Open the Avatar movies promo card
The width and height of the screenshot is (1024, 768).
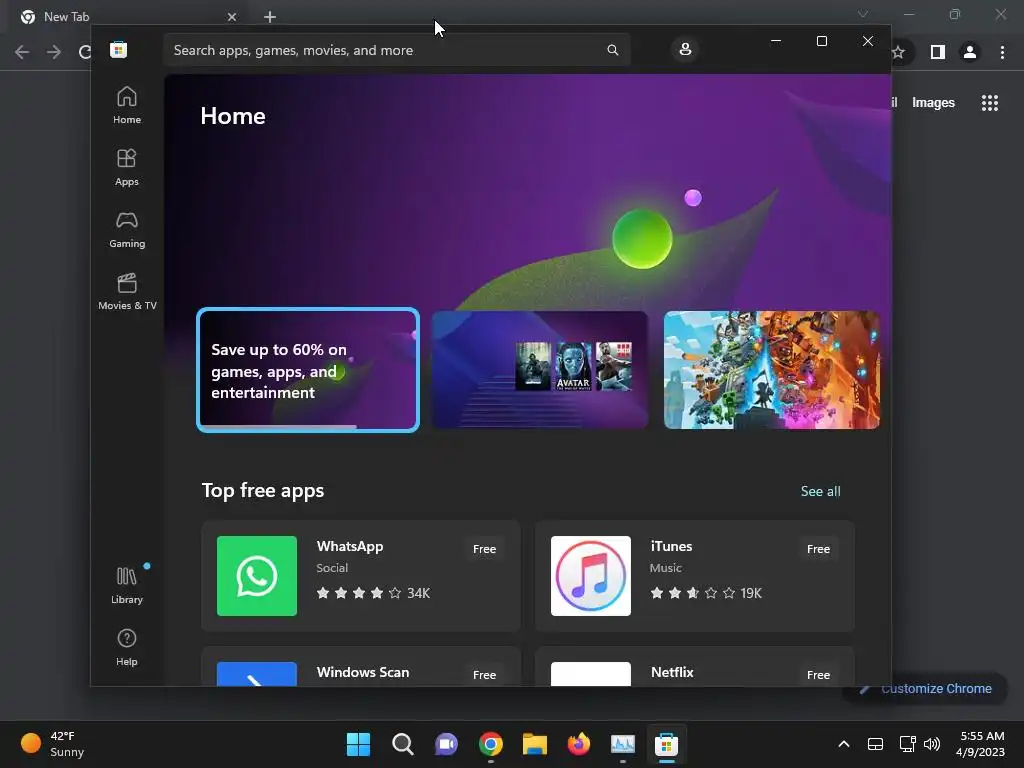[x=540, y=370]
